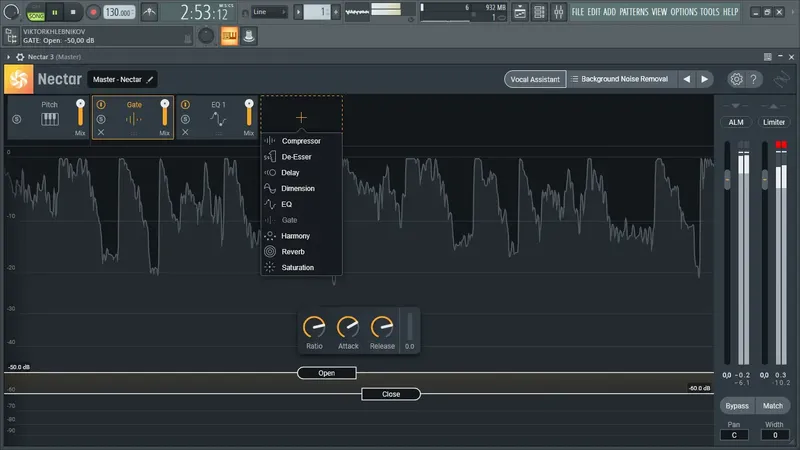
Task: Open the PATTERNS menu
Action: [634, 12]
